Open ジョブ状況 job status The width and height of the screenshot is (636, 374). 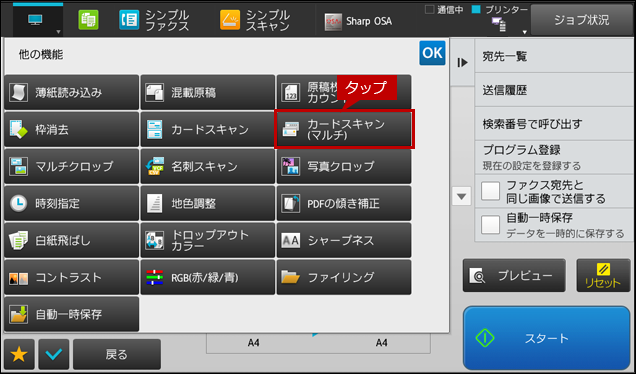tap(582, 20)
